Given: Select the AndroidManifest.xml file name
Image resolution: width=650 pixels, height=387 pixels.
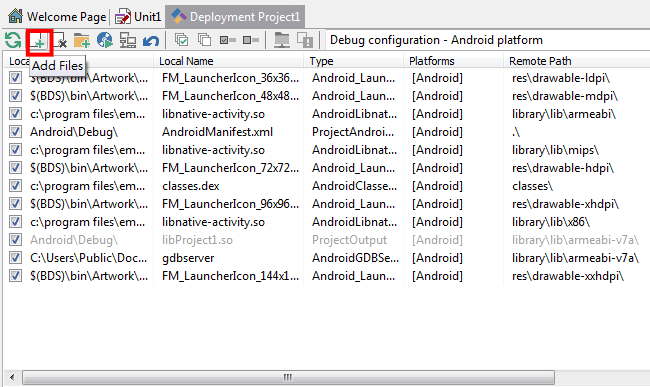Looking at the screenshot, I should click(217, 132).
